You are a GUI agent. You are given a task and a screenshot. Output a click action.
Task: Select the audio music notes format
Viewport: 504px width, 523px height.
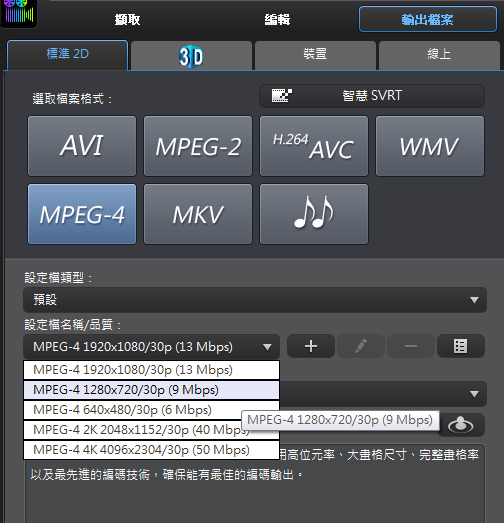[x=314, y=214]
